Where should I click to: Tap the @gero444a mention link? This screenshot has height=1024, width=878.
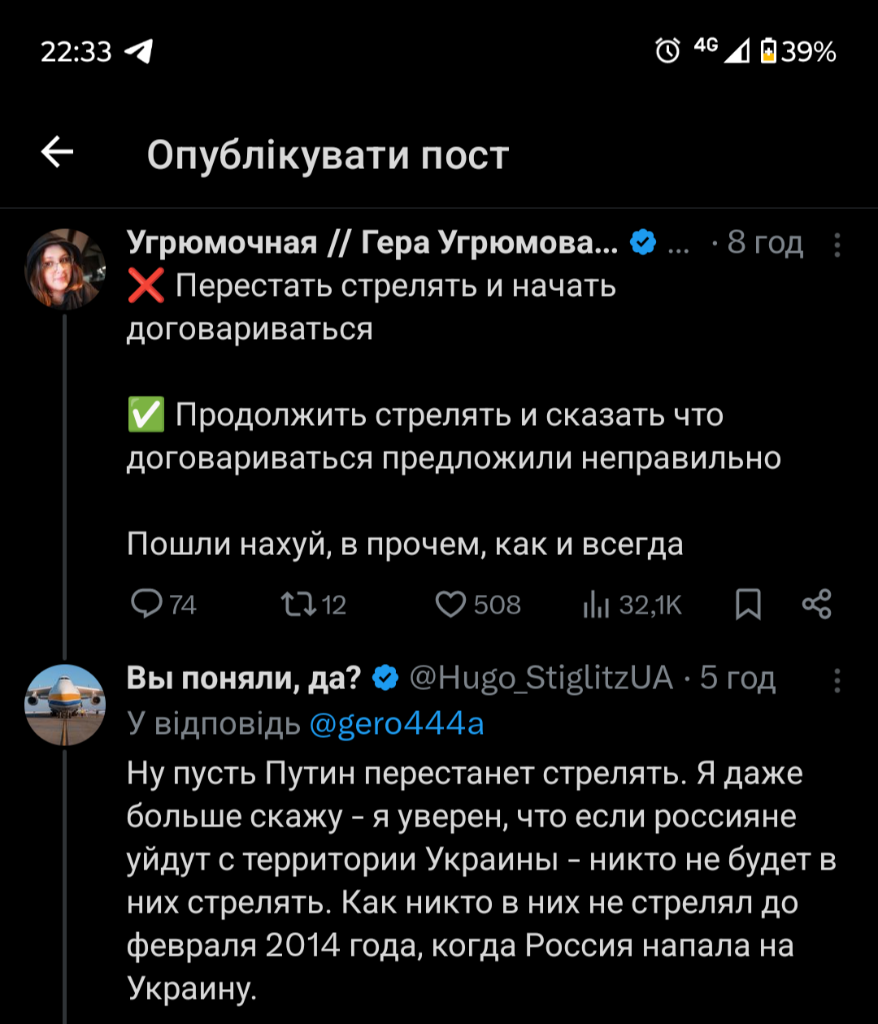[x=396, y=723]
